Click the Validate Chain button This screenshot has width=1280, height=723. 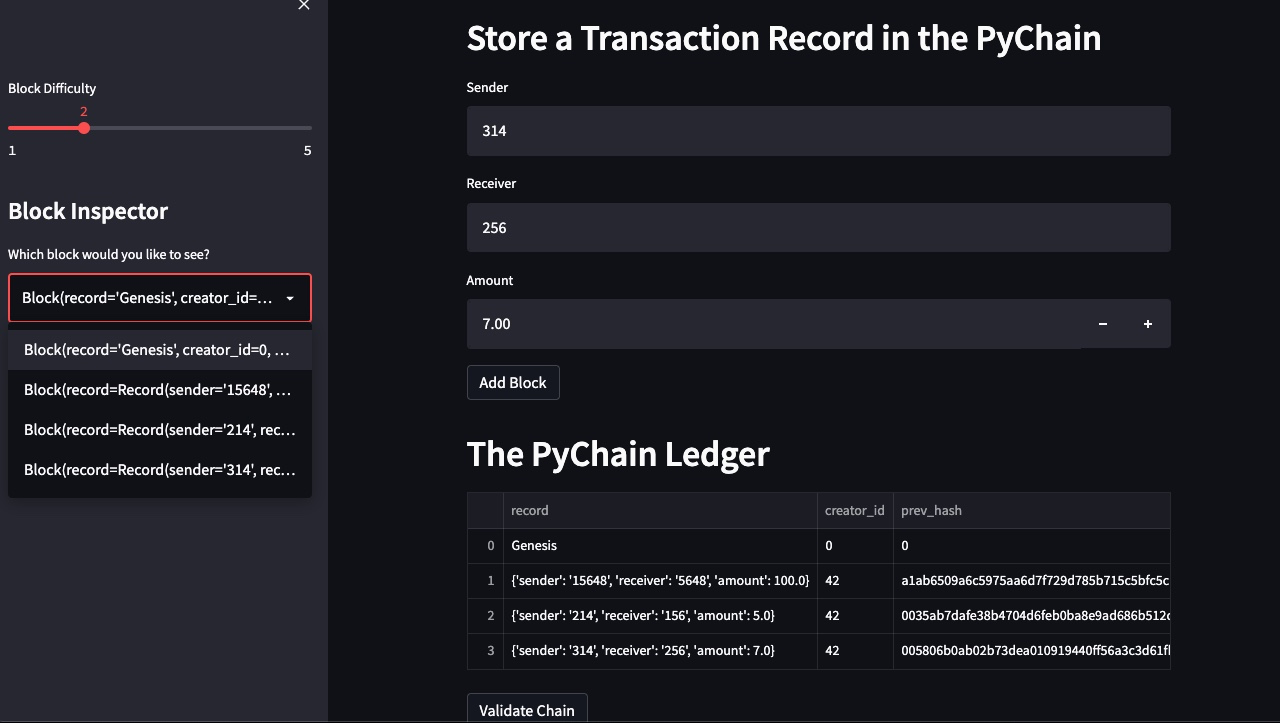click(x=527, y=709)
